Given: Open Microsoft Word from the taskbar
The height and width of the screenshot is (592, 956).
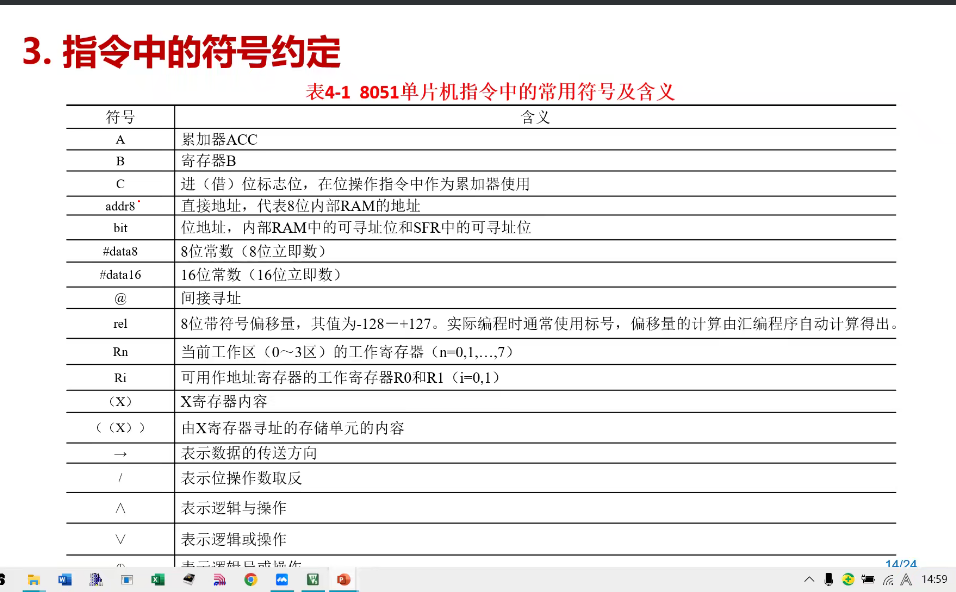Looking at the screenshot, I should tap(65, 580).
